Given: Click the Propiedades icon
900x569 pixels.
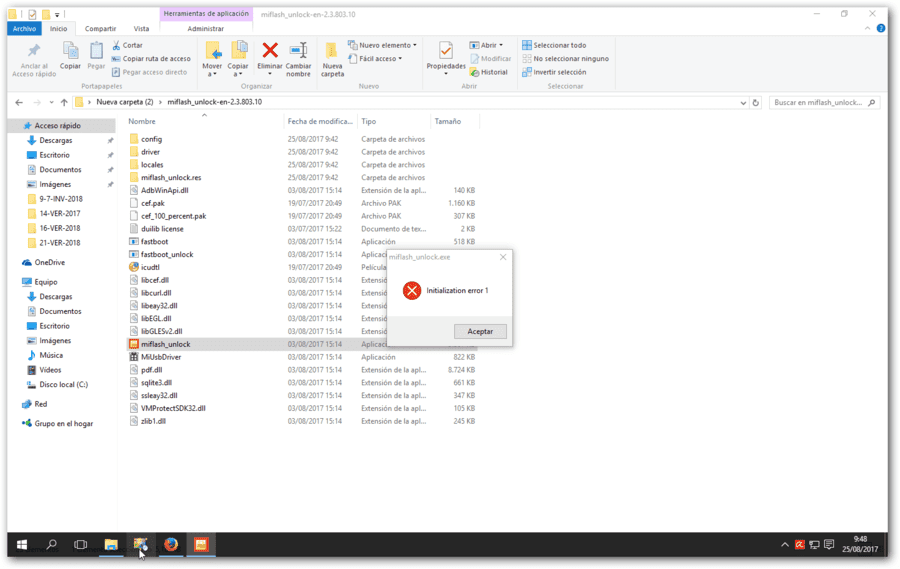Looking at the screenshot, I should [x=445, y=51].
